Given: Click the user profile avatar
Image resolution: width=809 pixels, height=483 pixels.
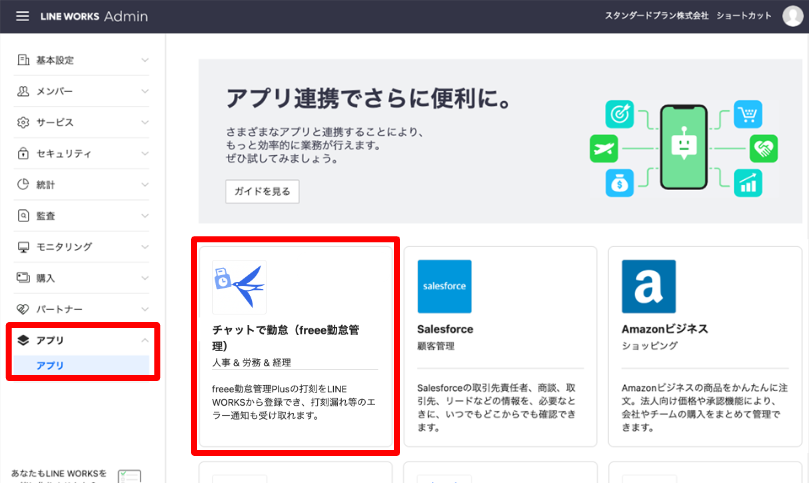Looking at the screenshot, I should [792, 16].
